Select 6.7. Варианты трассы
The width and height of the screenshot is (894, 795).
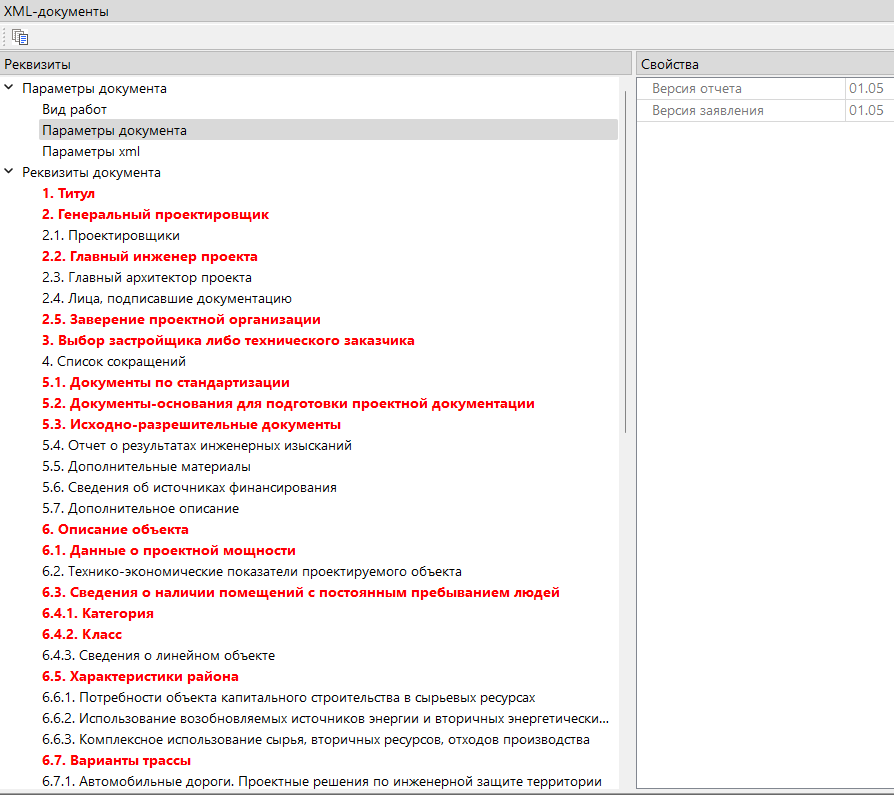[116, 761]
